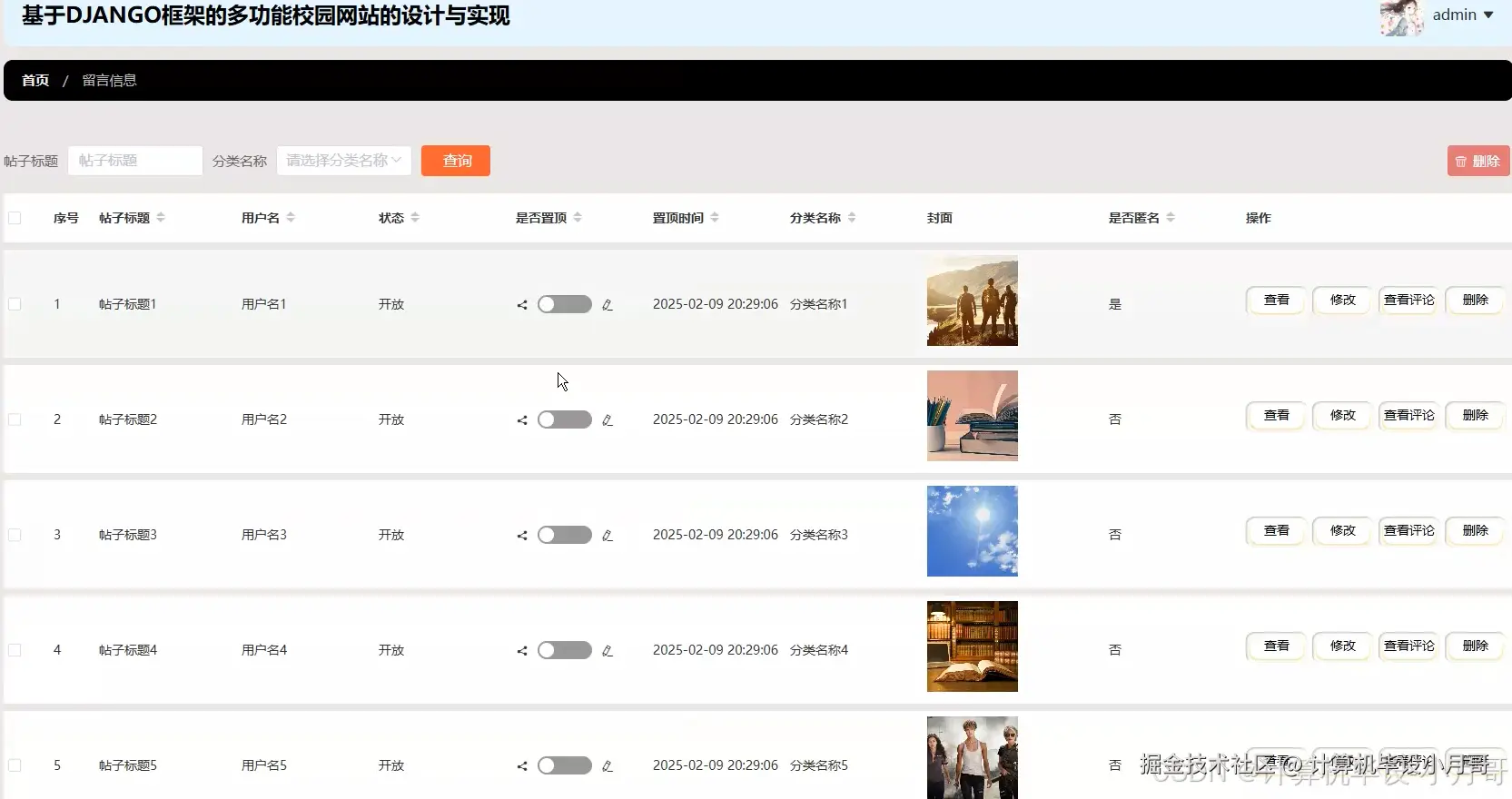Open books cover image in row 2
Screen dimensions: 1512x799
point(972,416)
